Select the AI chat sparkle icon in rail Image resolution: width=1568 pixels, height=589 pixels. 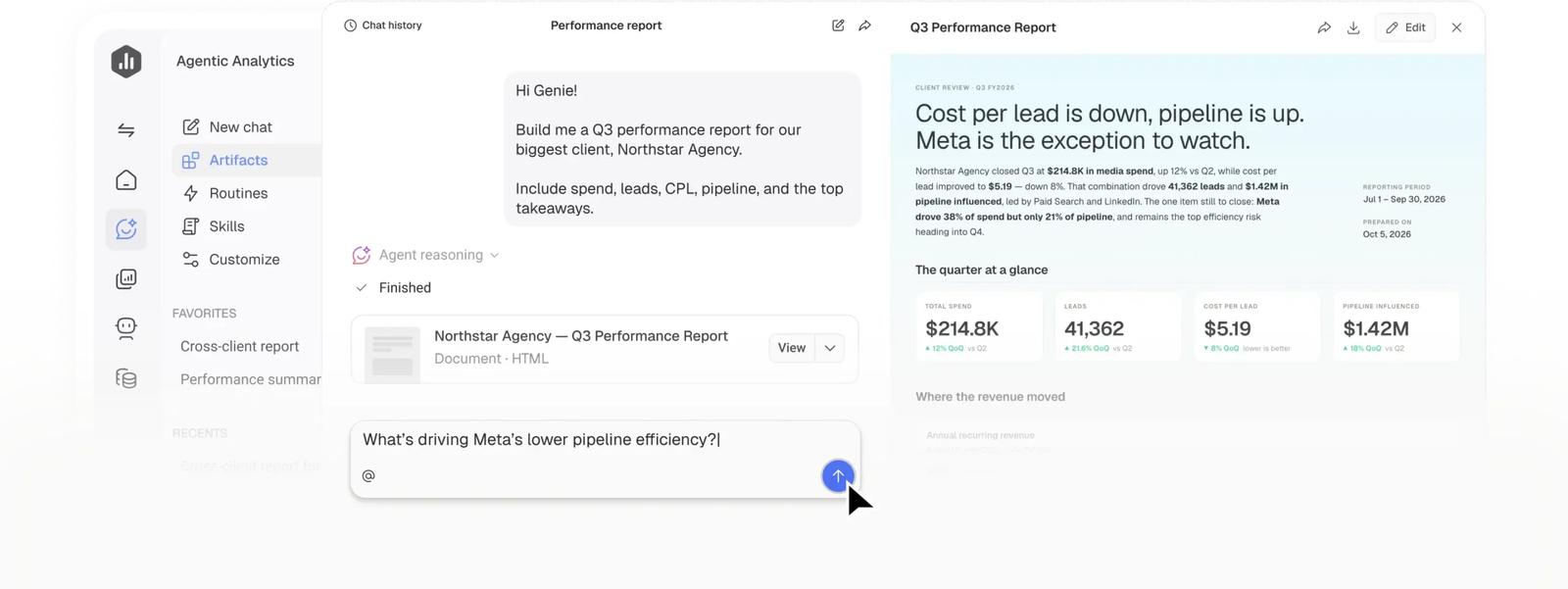click(125, 229)
